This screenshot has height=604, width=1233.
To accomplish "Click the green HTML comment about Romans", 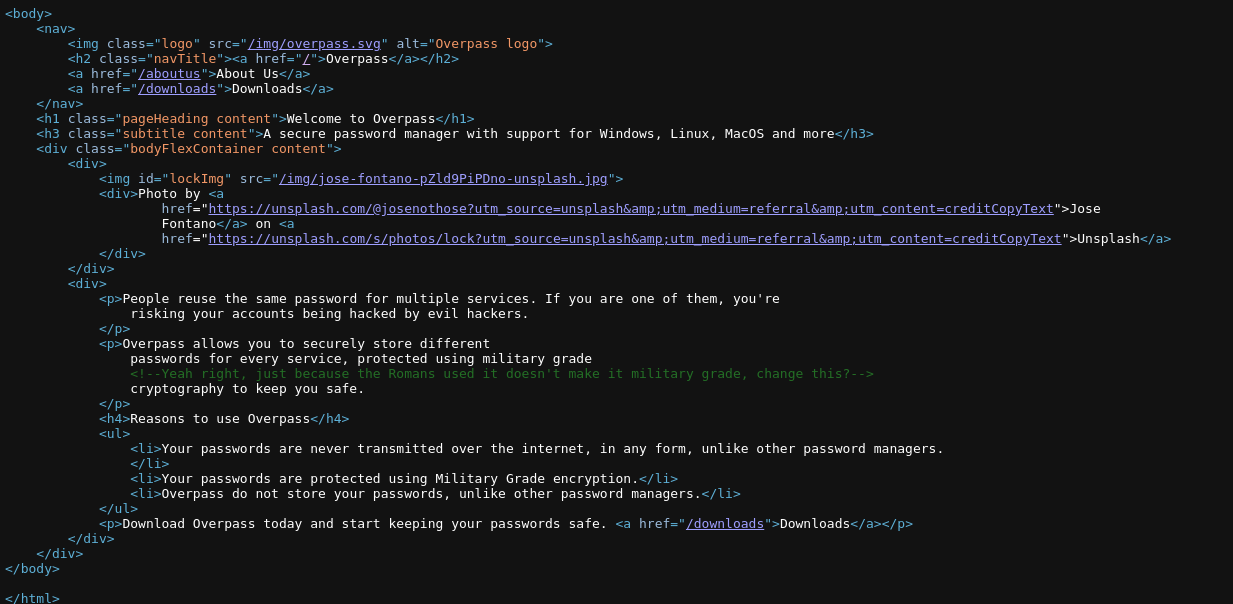I will coord(502,374).
